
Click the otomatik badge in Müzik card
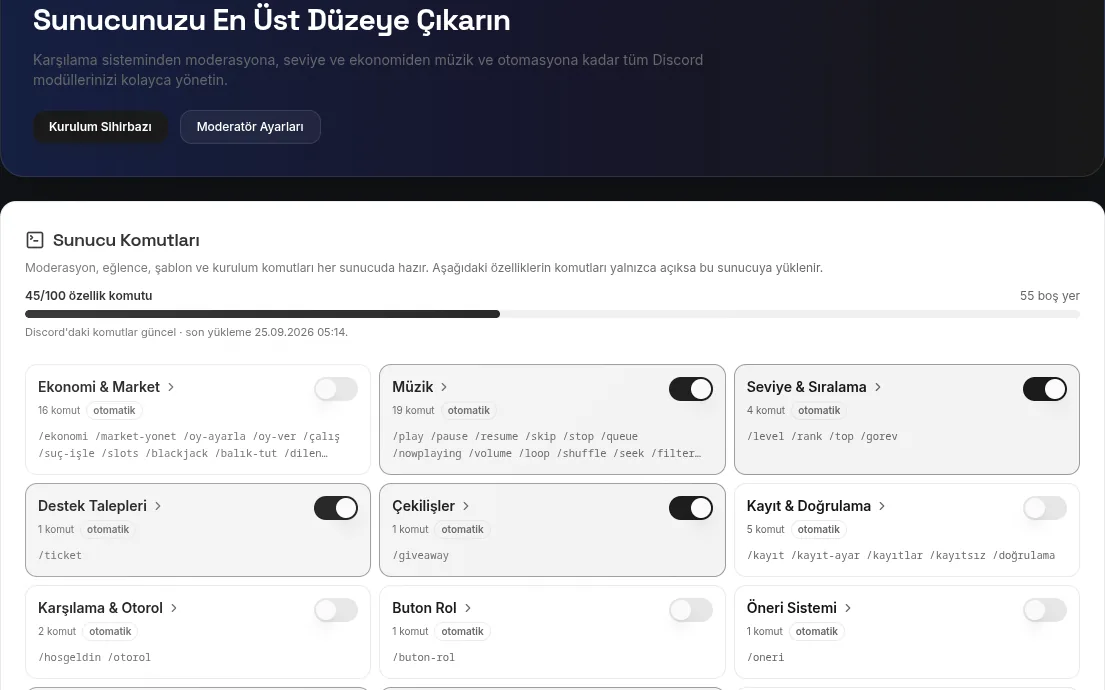tap(469, 410)
